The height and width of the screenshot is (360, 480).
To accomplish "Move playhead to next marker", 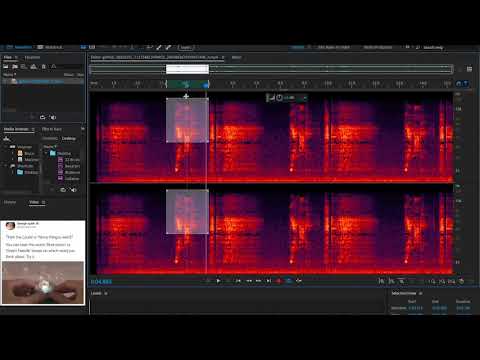I will coord(269,281).
